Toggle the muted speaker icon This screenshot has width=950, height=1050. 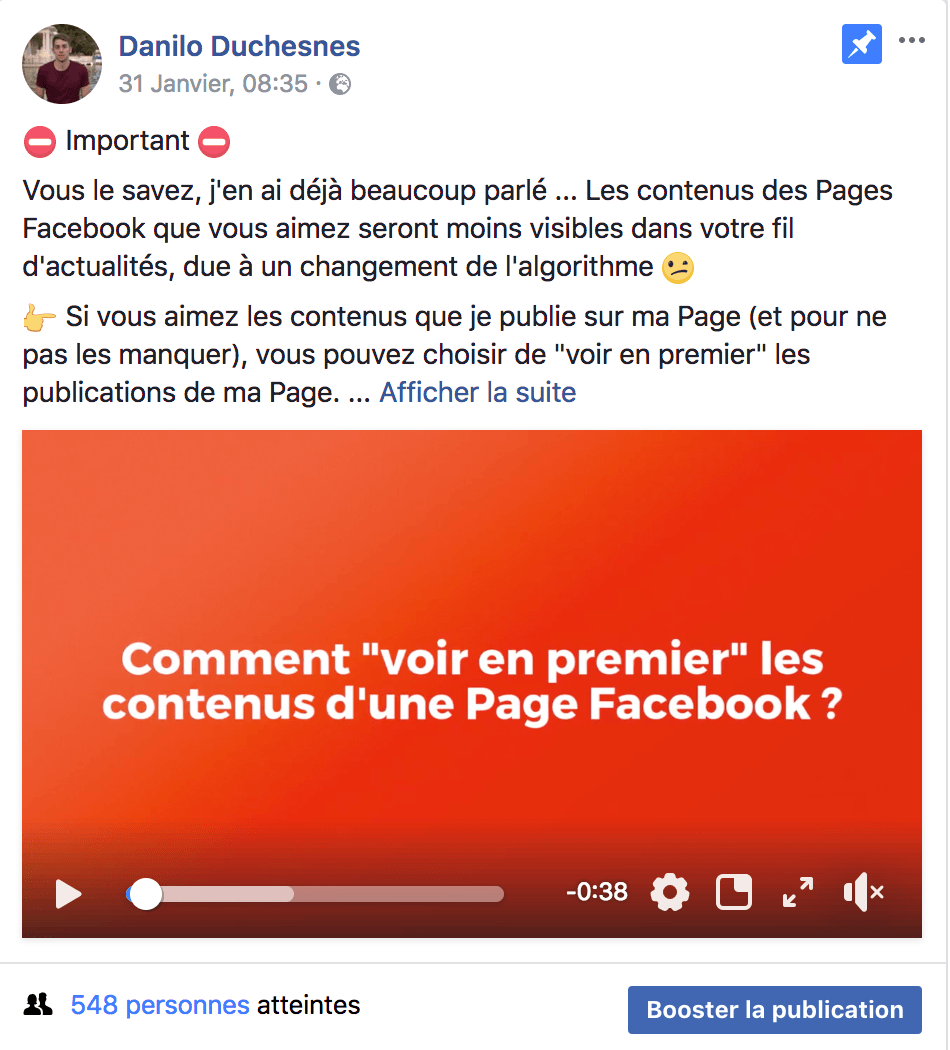point(864,892)
